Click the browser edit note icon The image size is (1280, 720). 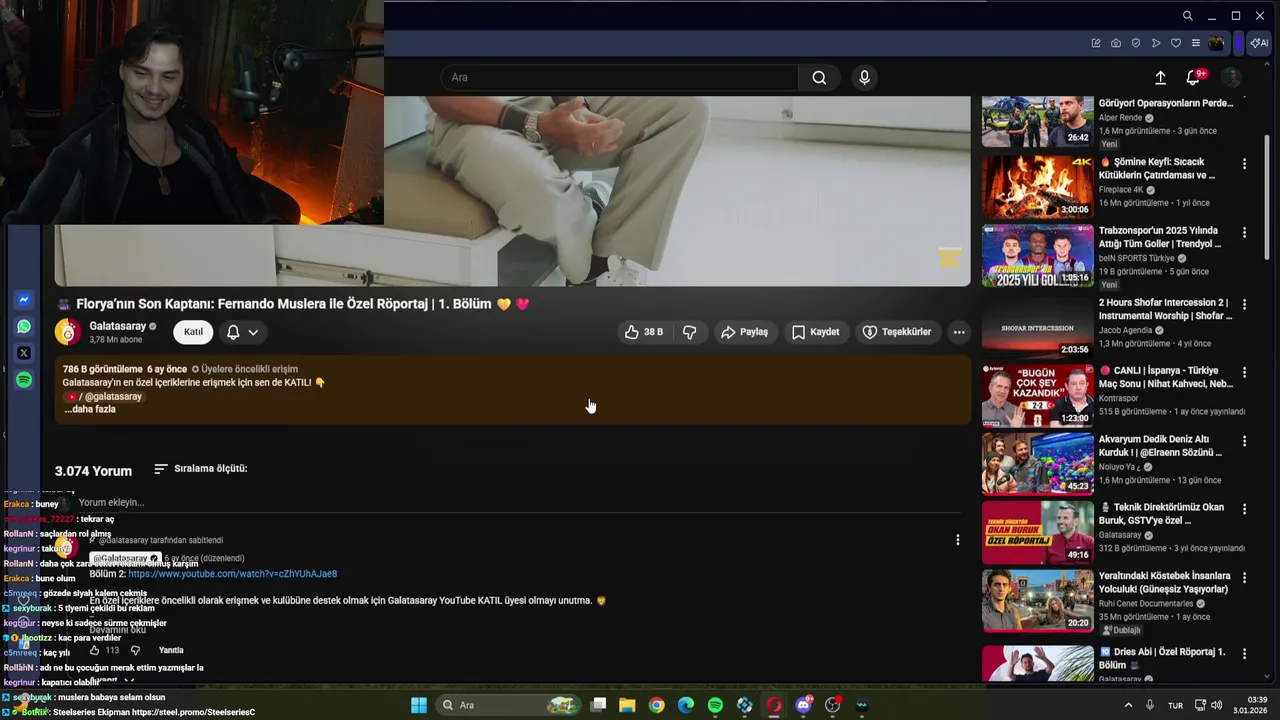pyautogui.click(x=1096, y=43)
